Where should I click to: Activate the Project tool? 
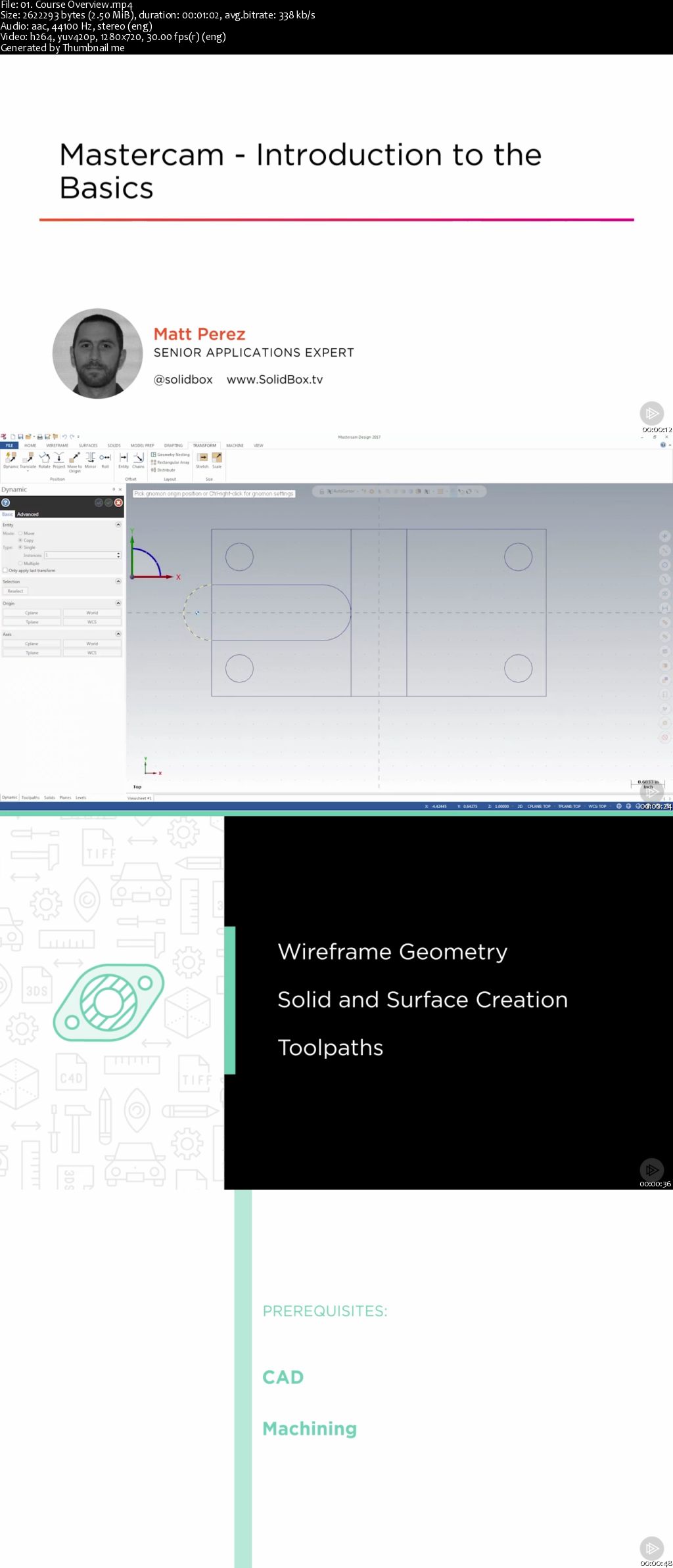pyautogui.click(x=59, y=460)
